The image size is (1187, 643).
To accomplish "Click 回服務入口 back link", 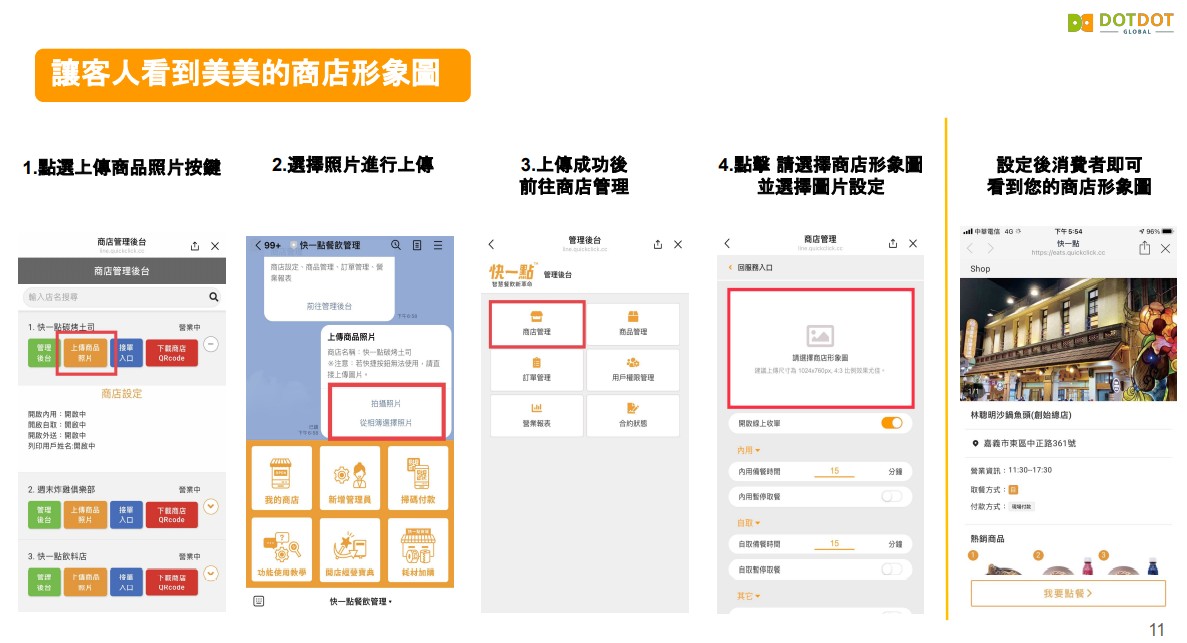I will [750, 267].
